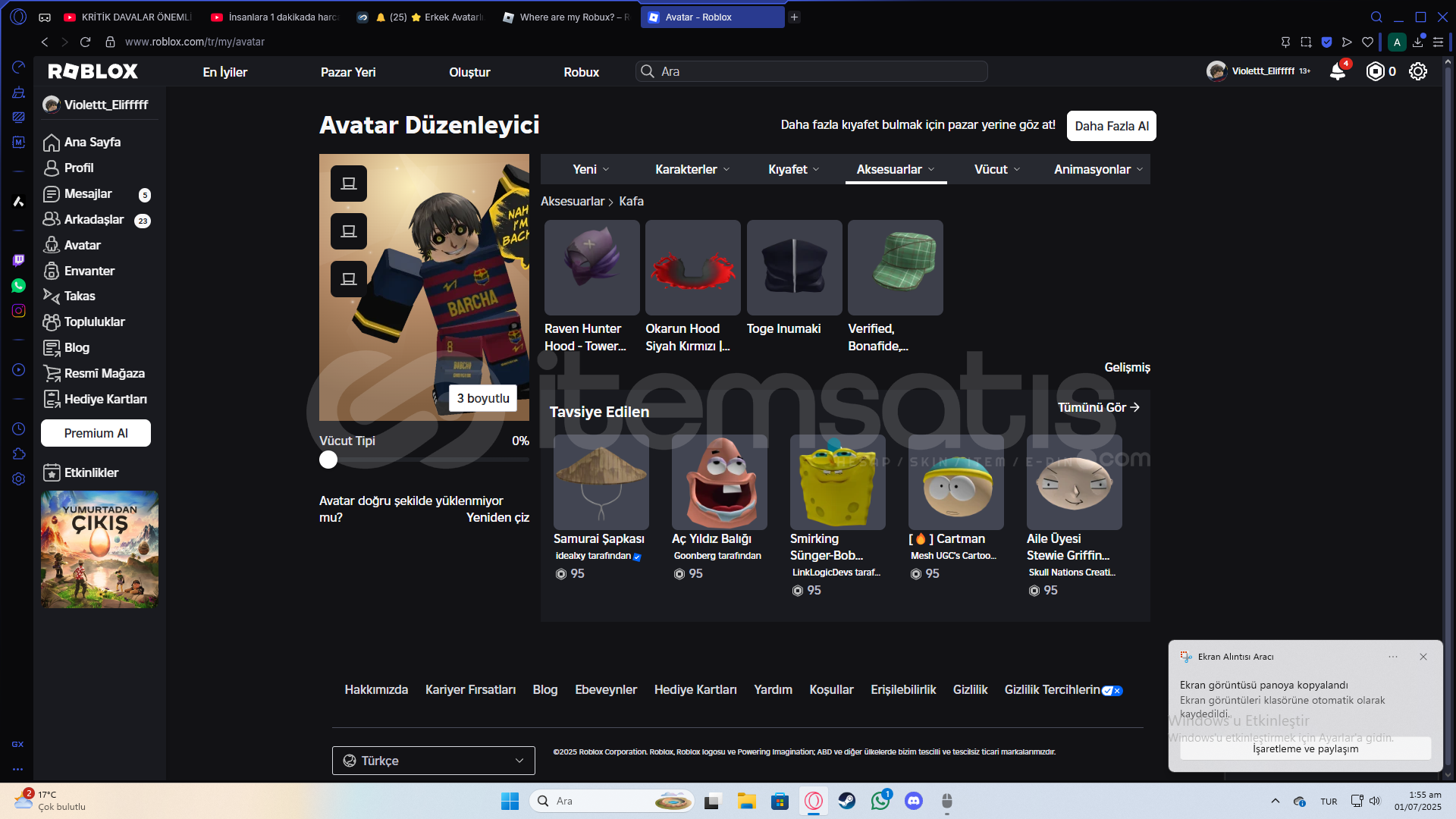The height and width of the screenshot is (819, 1456).
Task: Adjust the Vücut Tipi slider handle
Action: (328, 460)
